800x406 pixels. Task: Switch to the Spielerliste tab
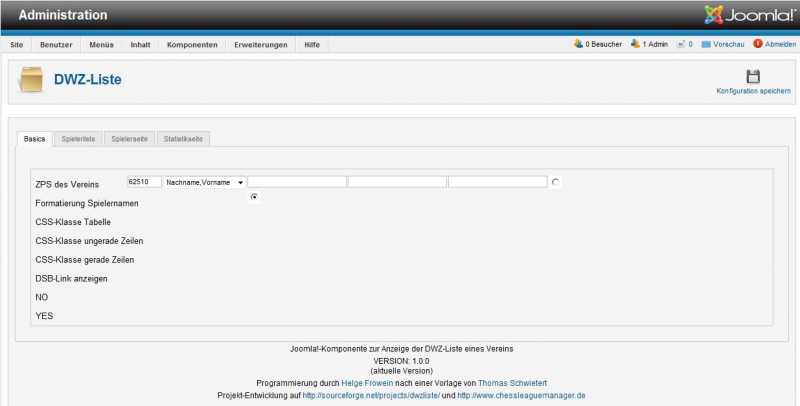pos(78,139)
